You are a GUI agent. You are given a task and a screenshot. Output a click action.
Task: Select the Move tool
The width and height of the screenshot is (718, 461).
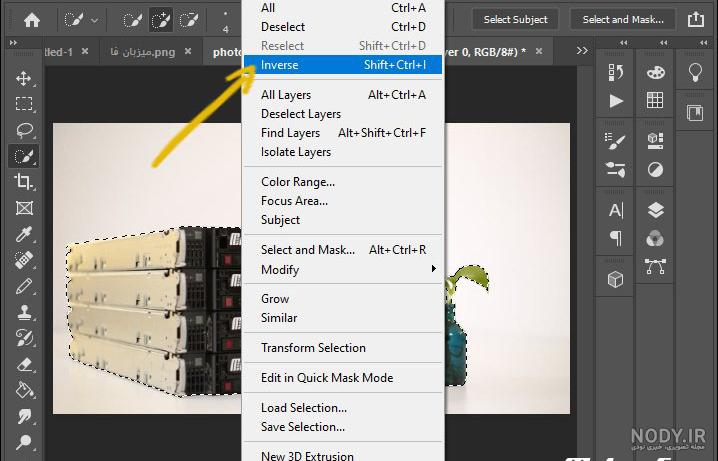24,78
